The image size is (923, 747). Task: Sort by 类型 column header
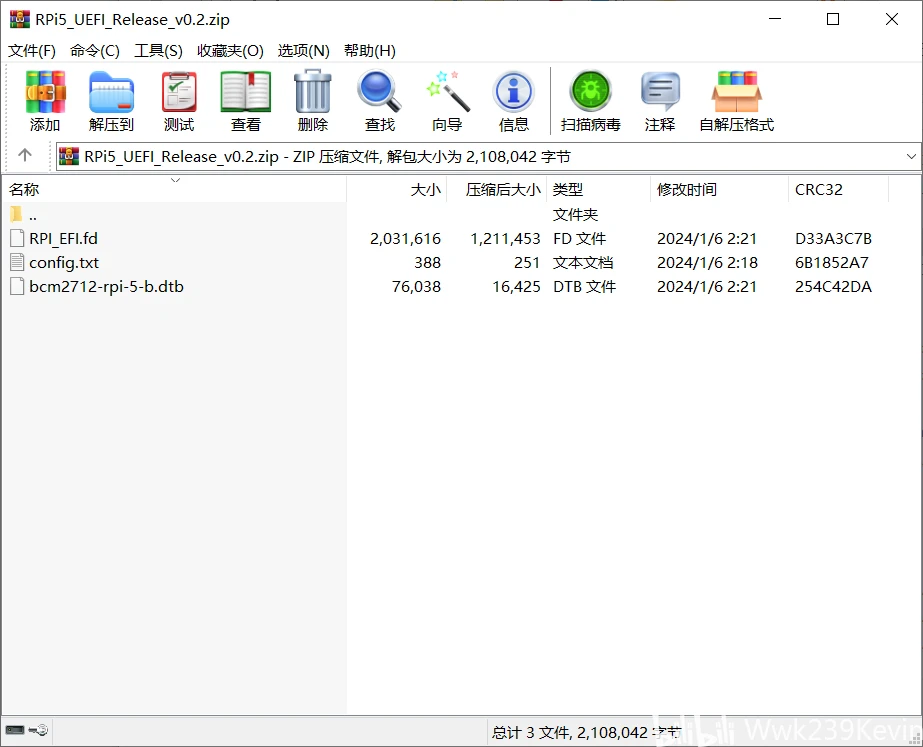(x=598, y=190)
